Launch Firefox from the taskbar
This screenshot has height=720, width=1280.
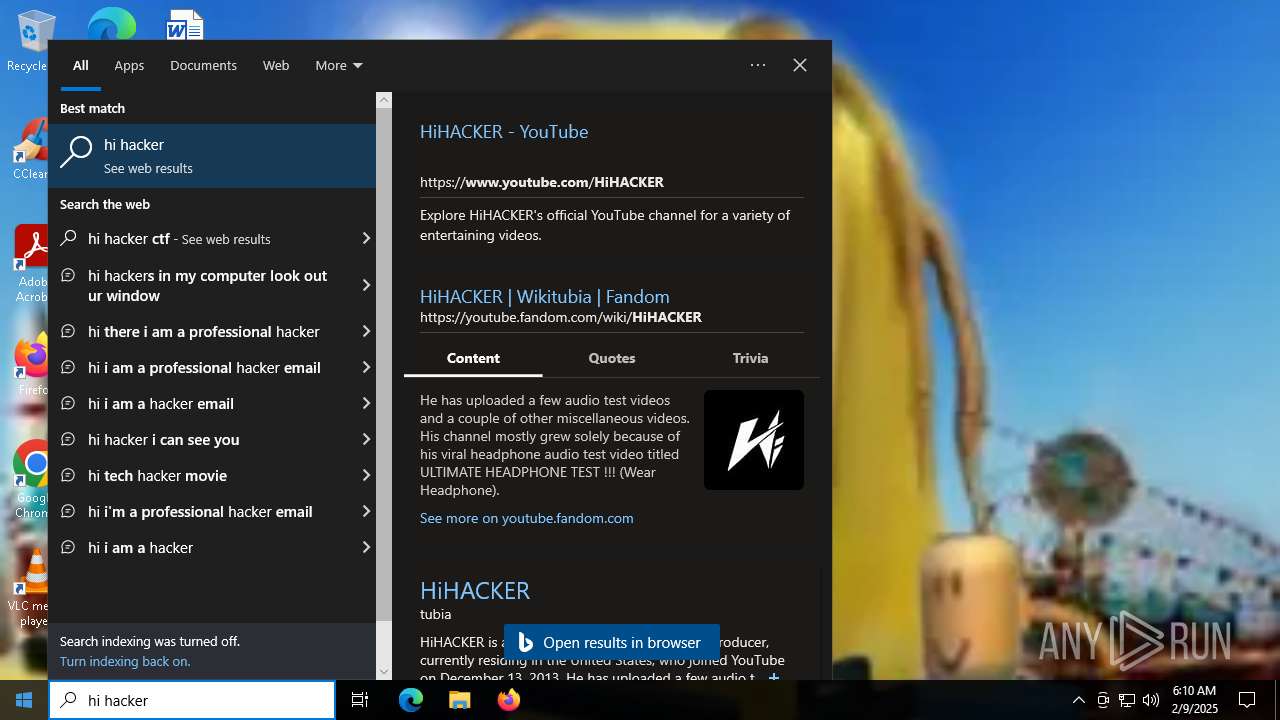[x=508, y=700]
